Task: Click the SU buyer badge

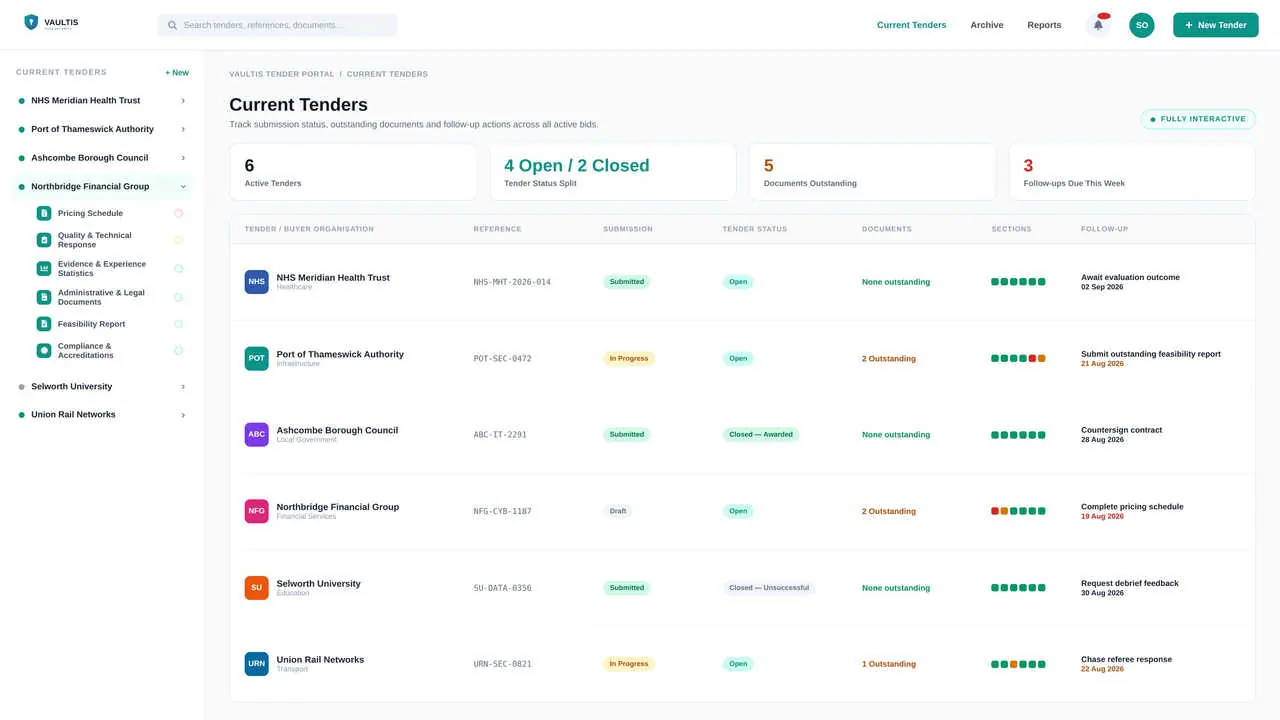Action: (x=257, y=588)
